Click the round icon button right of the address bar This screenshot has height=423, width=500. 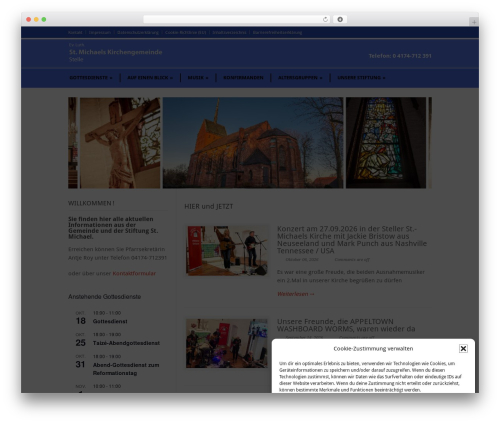pos(340,19)
